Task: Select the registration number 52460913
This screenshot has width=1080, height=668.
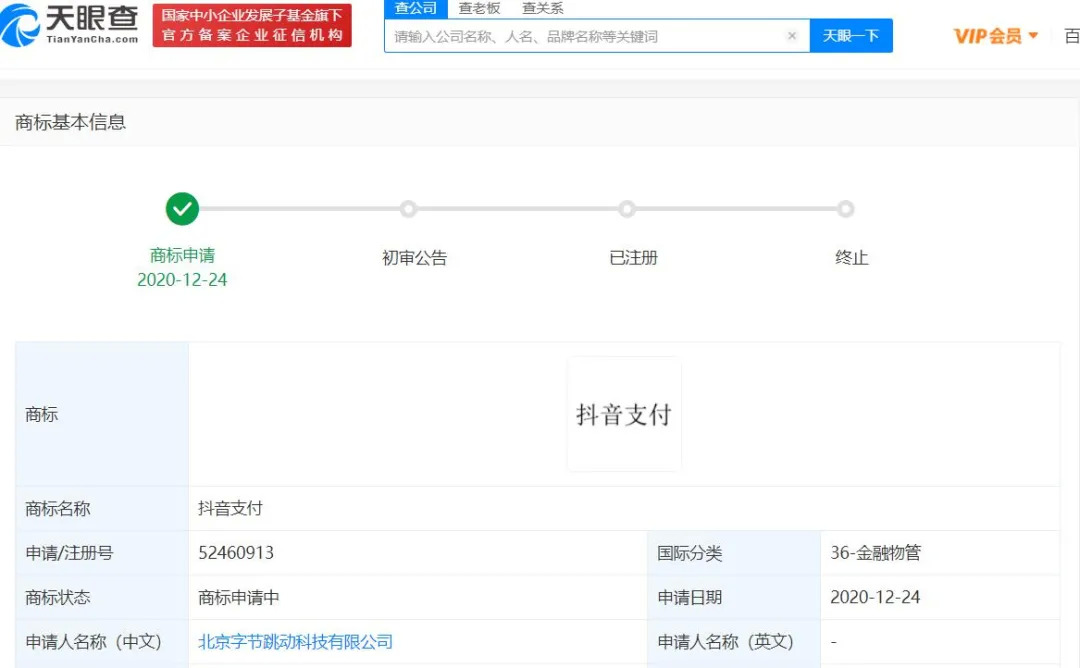Action: pyautogui.click(x=236, y=553)
